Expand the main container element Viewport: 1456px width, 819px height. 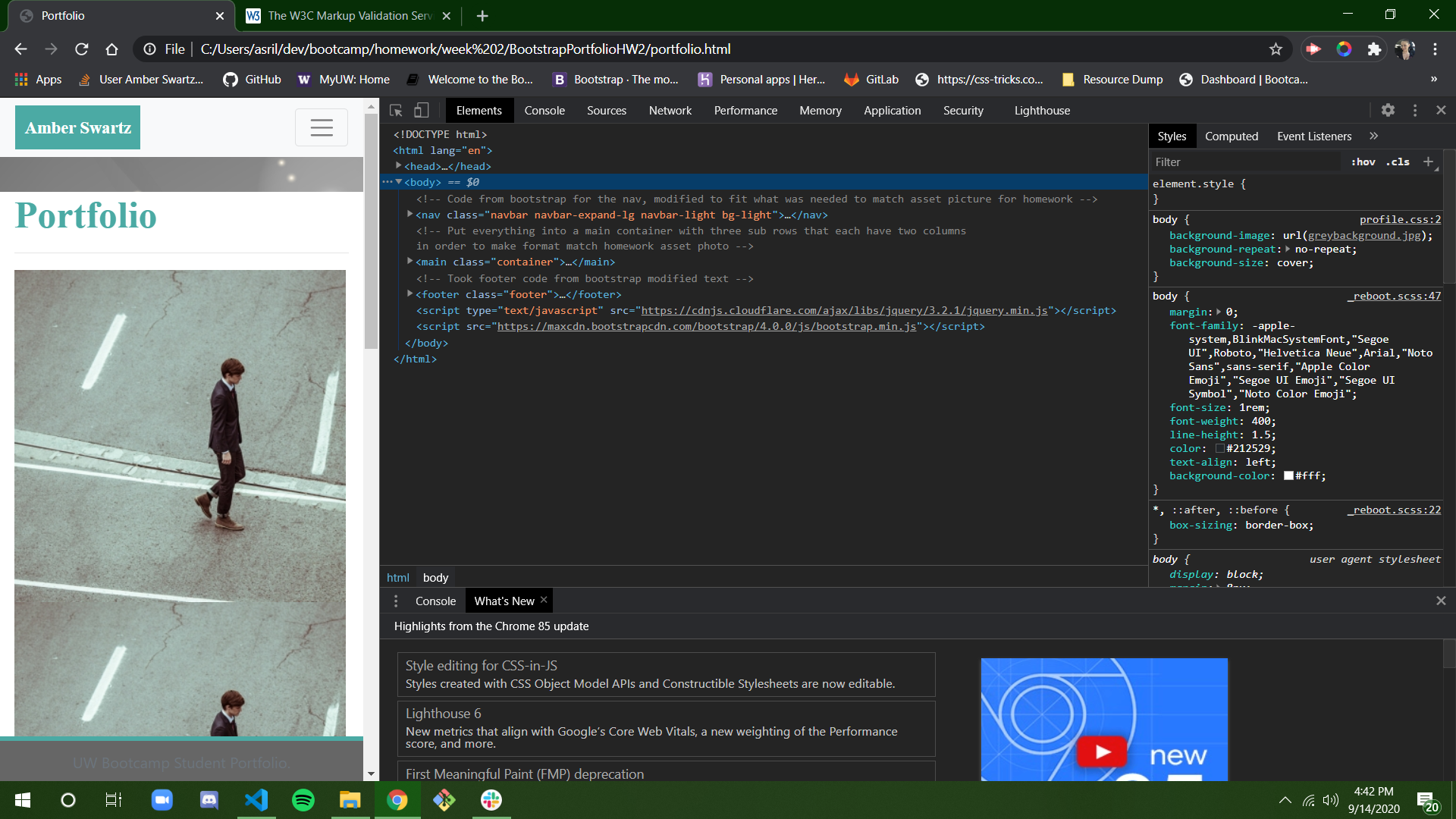pyautogui.click(x=409, y=261)
